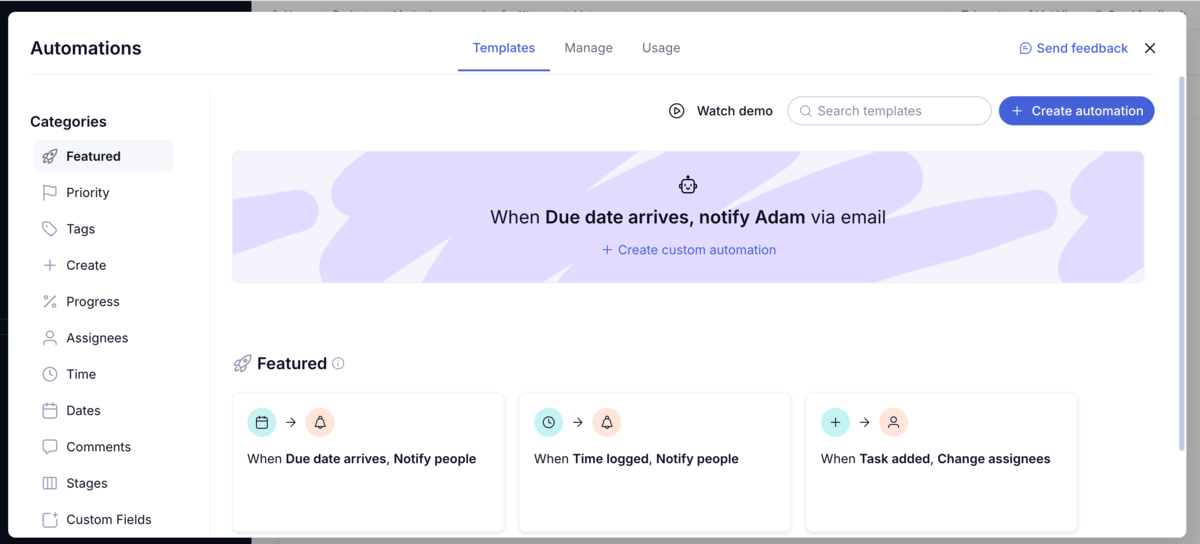Open the Due date arrives template card

(x=368, y=460)
